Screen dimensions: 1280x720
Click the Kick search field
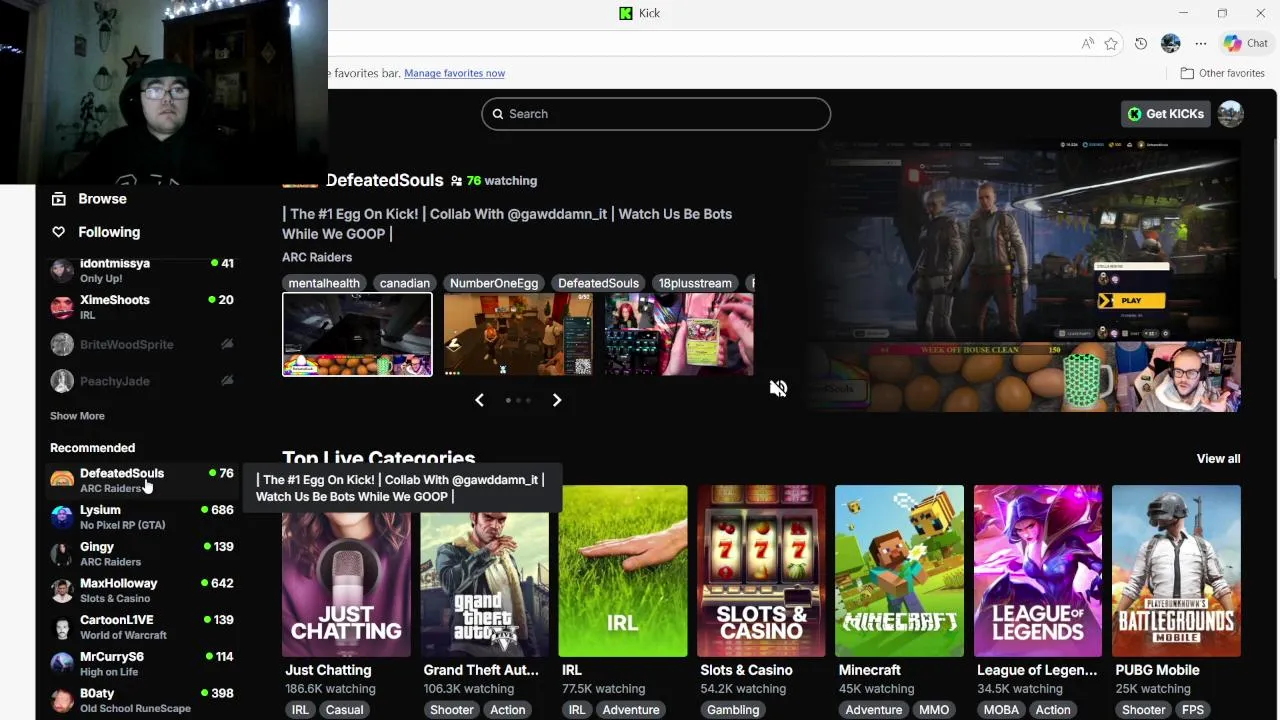coord(656,114)
